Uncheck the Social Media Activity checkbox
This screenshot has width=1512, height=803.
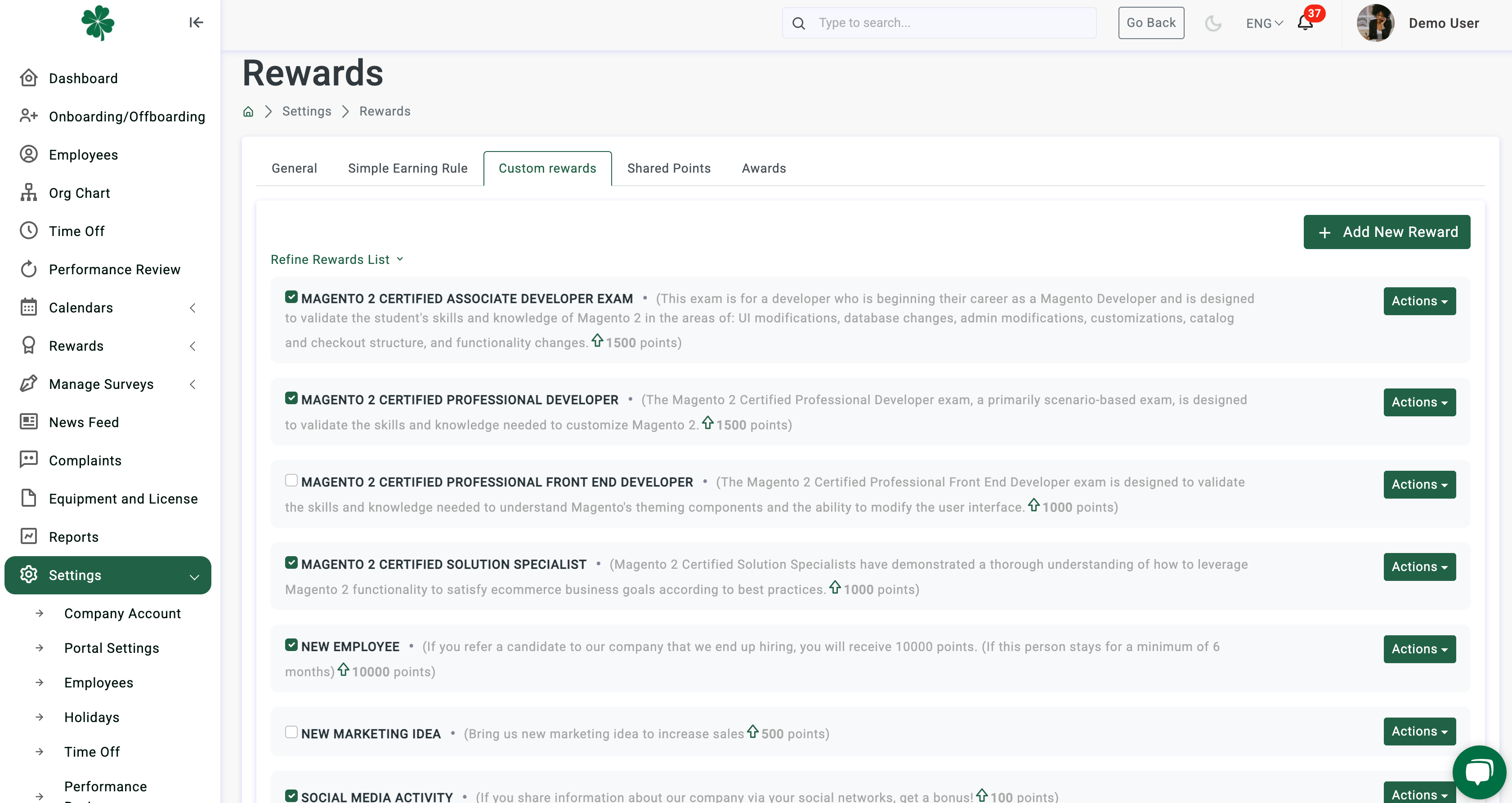291,795
